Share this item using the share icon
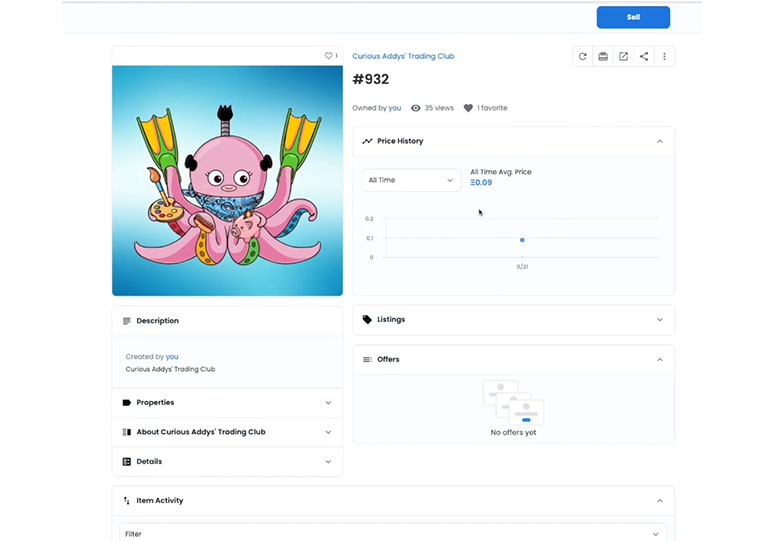Viewport: 763px width, 541px height. tap(644, 56)
